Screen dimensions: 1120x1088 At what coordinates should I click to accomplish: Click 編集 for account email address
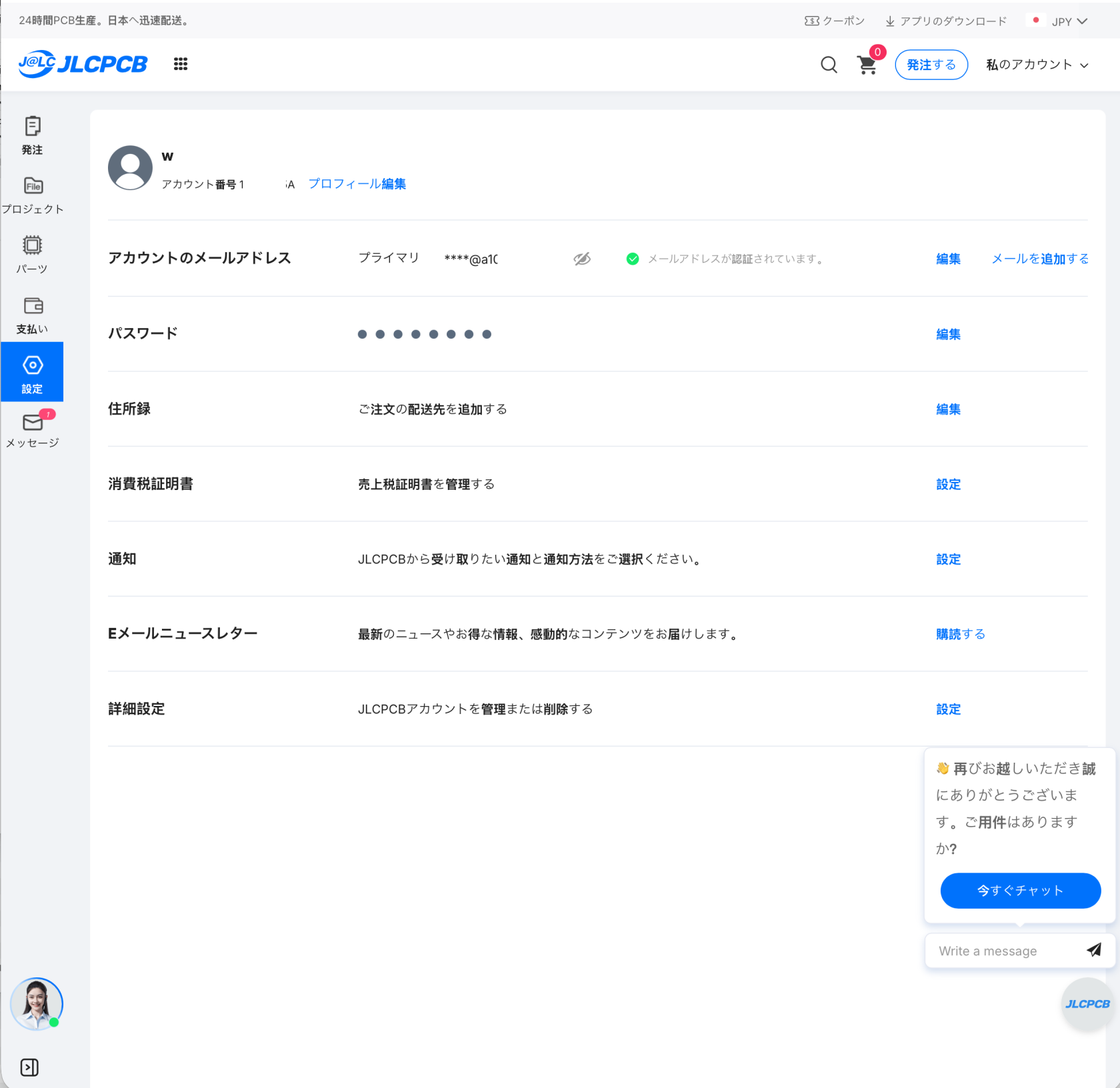(948, 259)
